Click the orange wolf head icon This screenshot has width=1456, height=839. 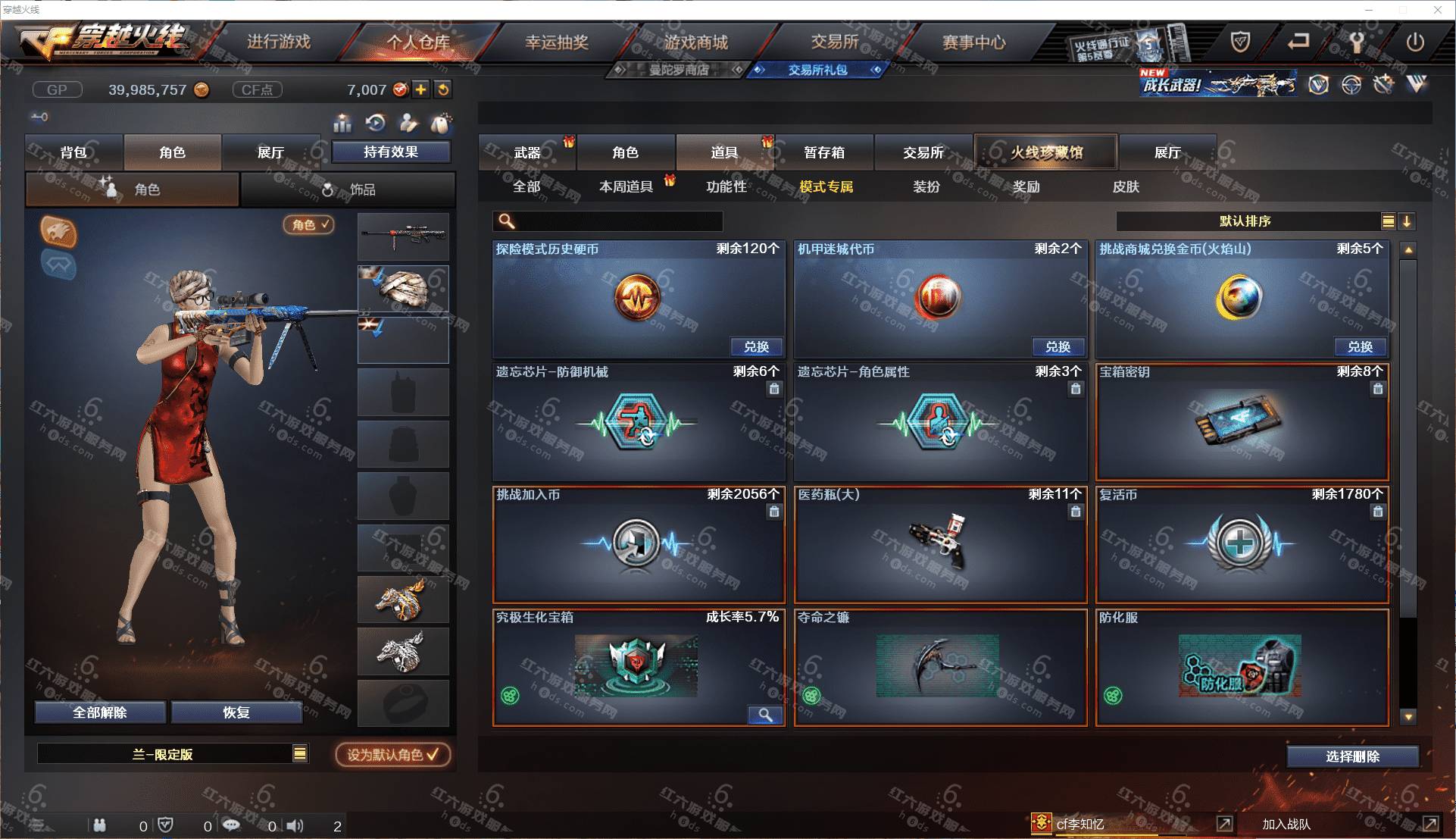pyautogui.click(x=59, y=231)
